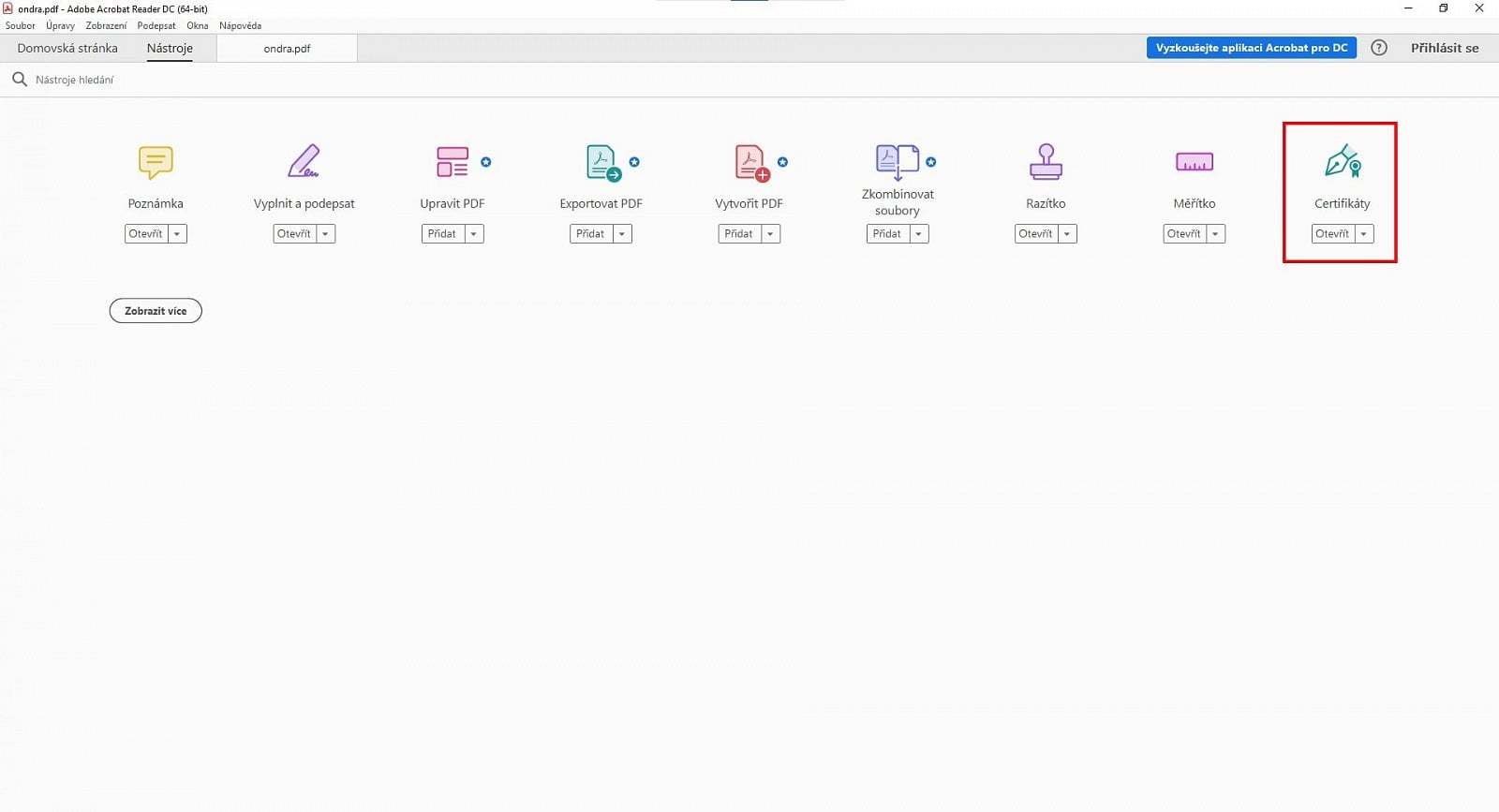
Task: Open the Úpravy menu
Action: point(60,26)
